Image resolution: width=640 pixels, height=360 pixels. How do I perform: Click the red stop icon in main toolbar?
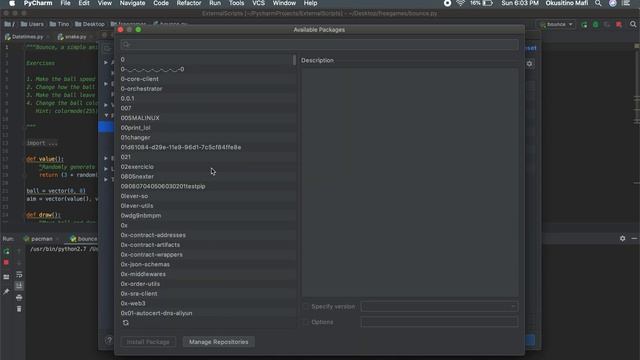click(x=619, y=24)
